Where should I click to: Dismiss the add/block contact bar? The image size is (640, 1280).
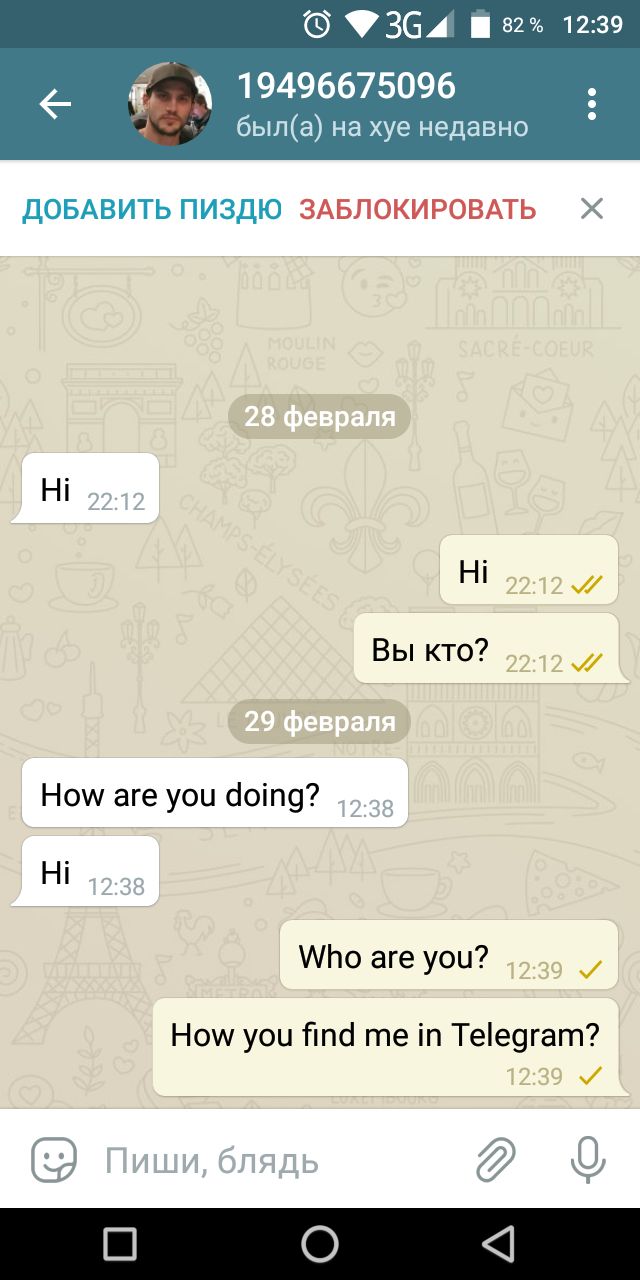click(592, 208)
